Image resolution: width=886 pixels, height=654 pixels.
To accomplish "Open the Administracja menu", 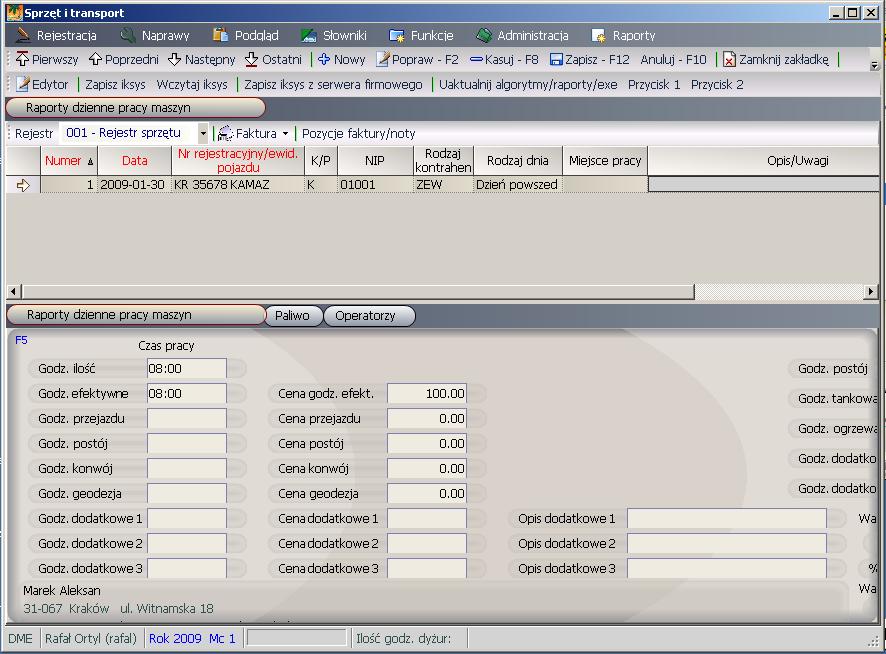I will point(522,36).
